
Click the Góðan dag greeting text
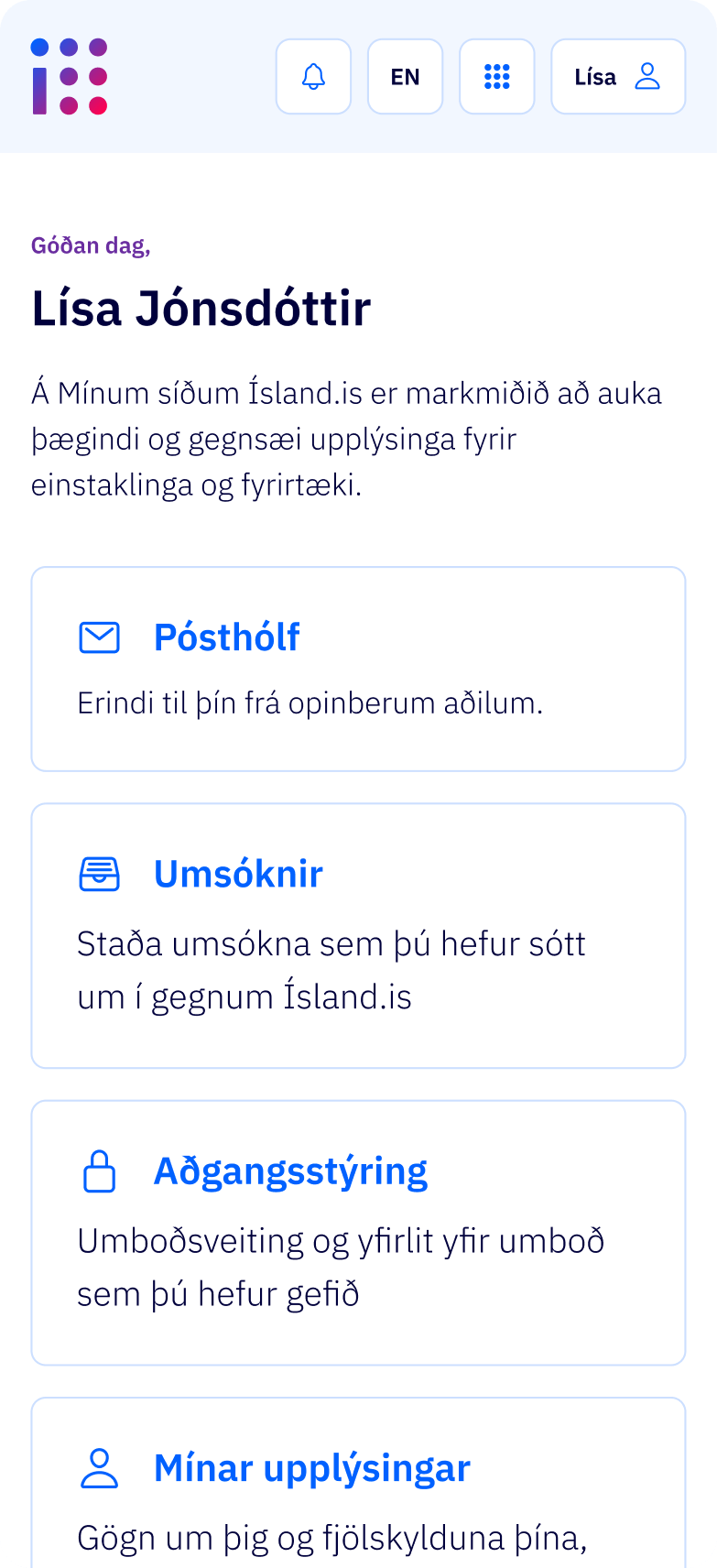point(91,245)
